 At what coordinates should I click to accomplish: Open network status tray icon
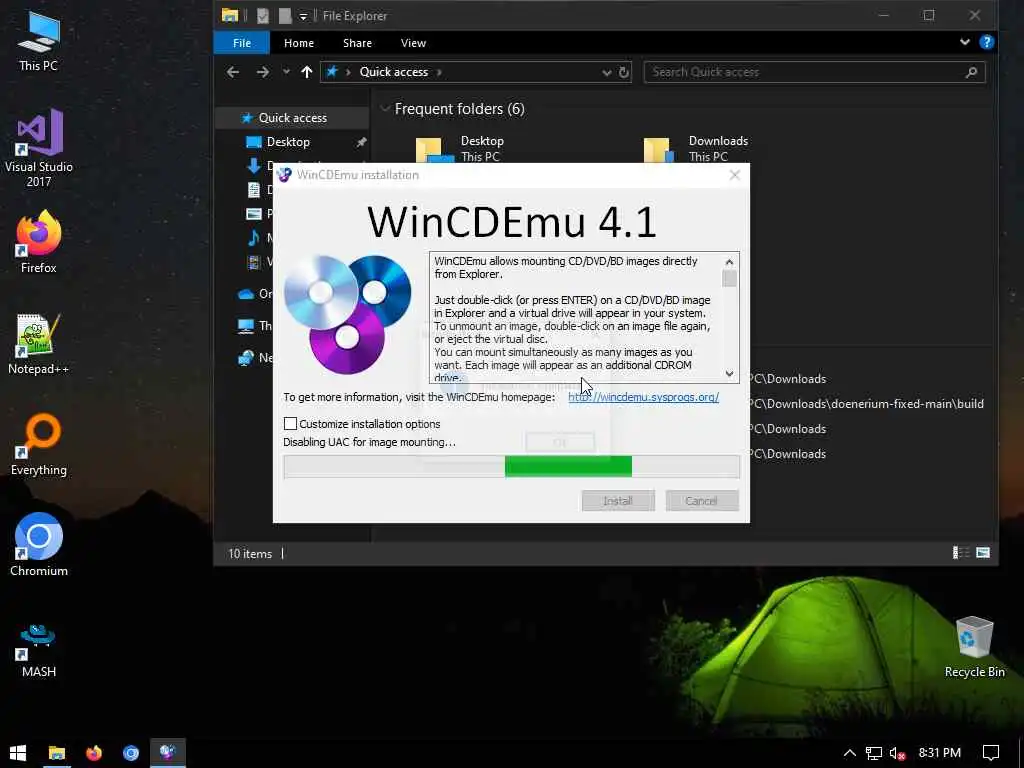[874, 754]
